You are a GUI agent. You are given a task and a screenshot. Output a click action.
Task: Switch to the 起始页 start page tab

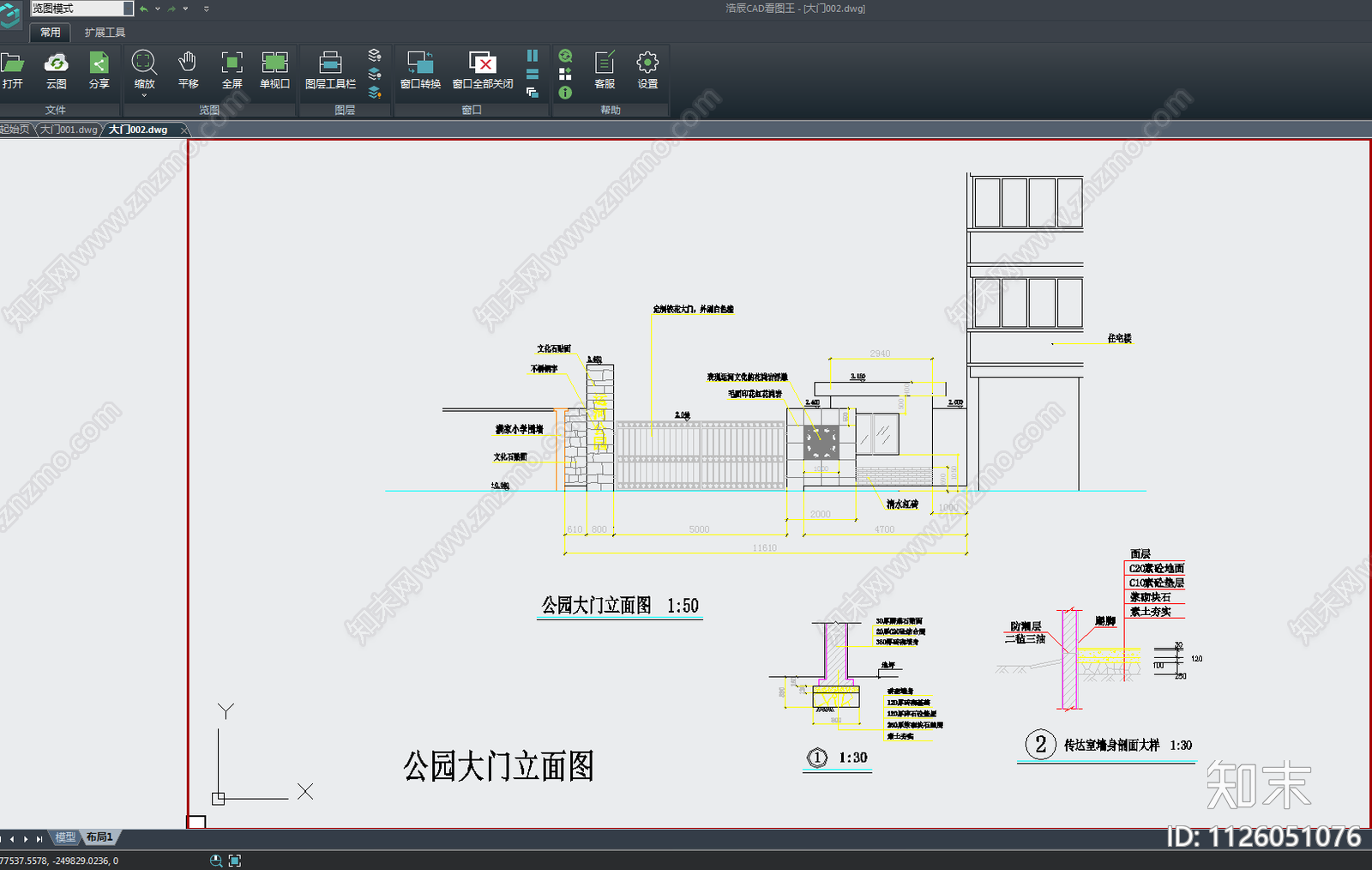[15, 130]
